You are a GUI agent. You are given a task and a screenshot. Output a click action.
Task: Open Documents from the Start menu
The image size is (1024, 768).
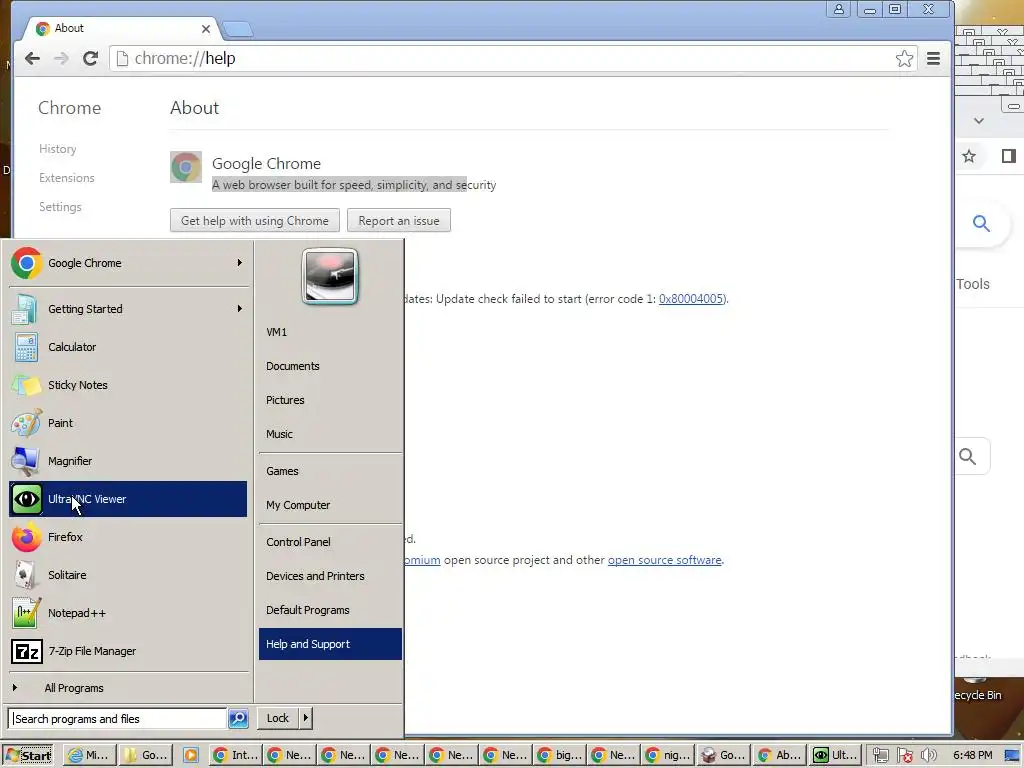tap(330, 366)
